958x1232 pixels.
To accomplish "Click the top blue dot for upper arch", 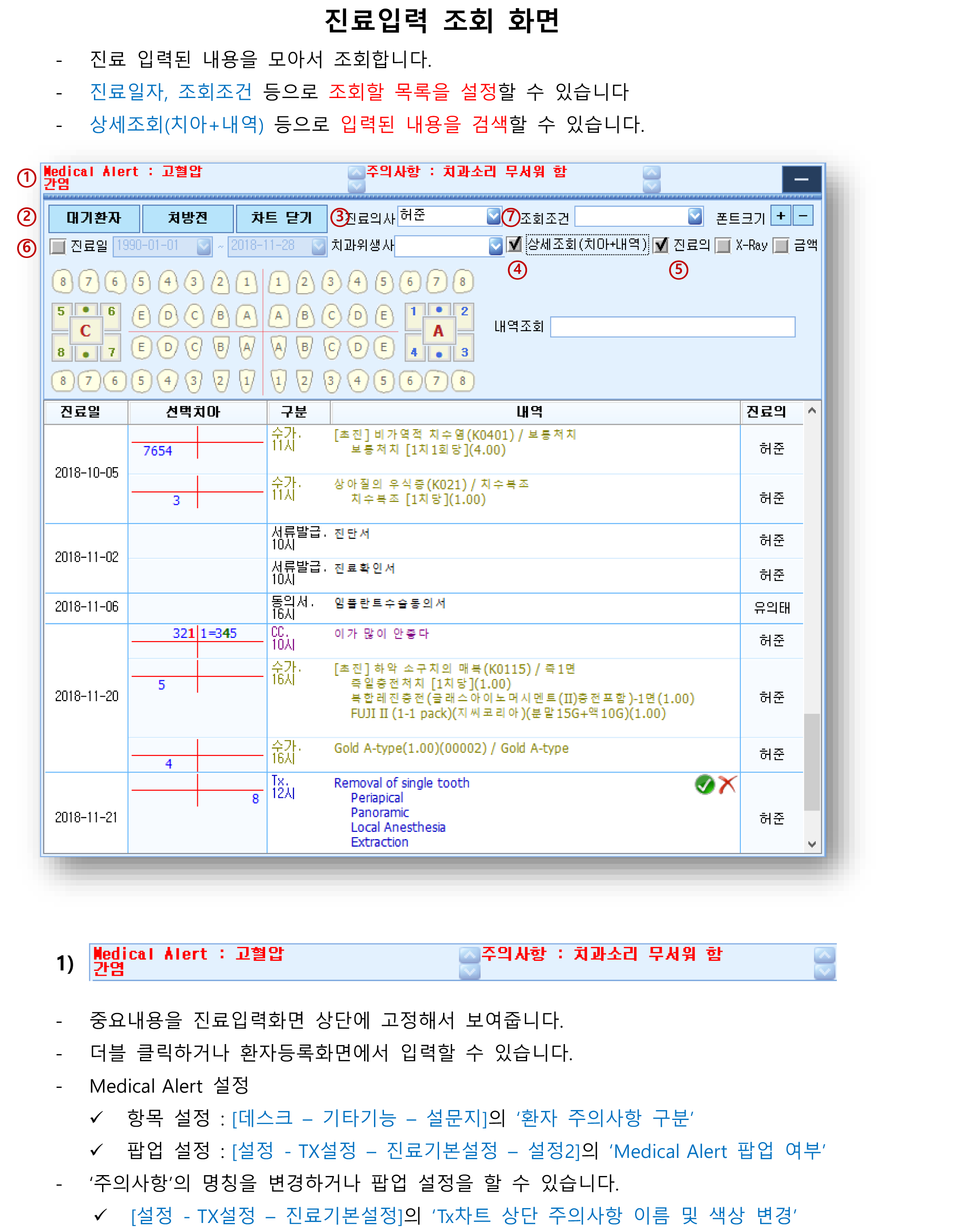I will point(439,309).
